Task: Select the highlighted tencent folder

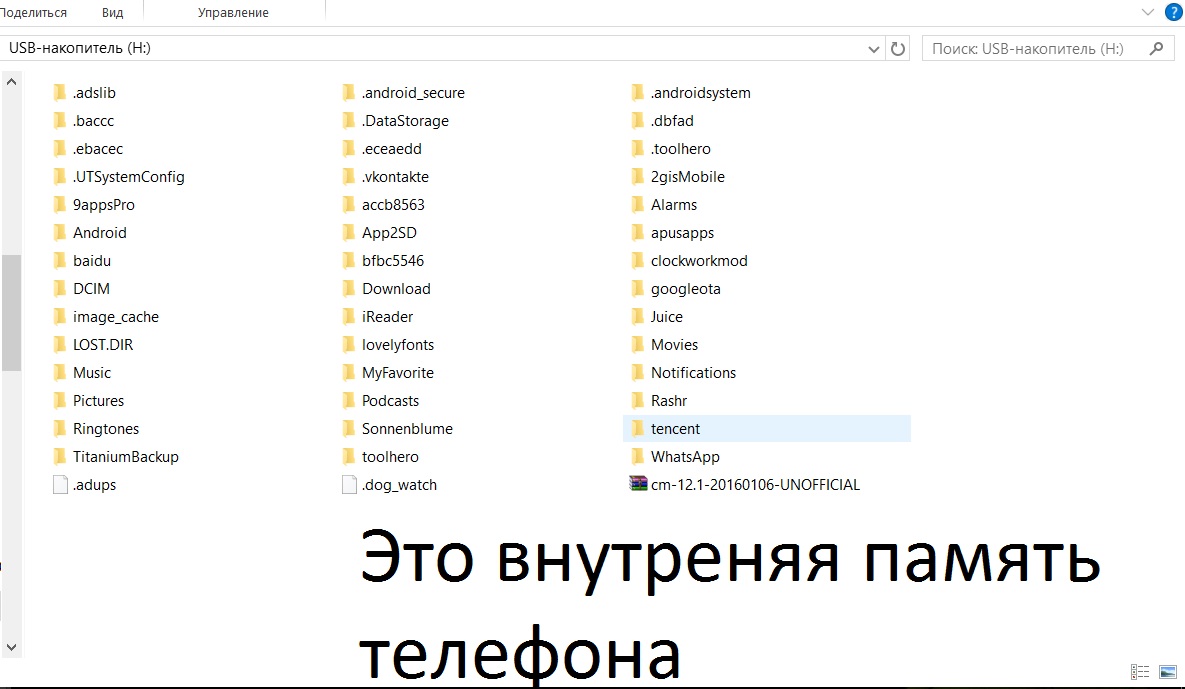Action: pyautogui.click(x=675, y=429)
